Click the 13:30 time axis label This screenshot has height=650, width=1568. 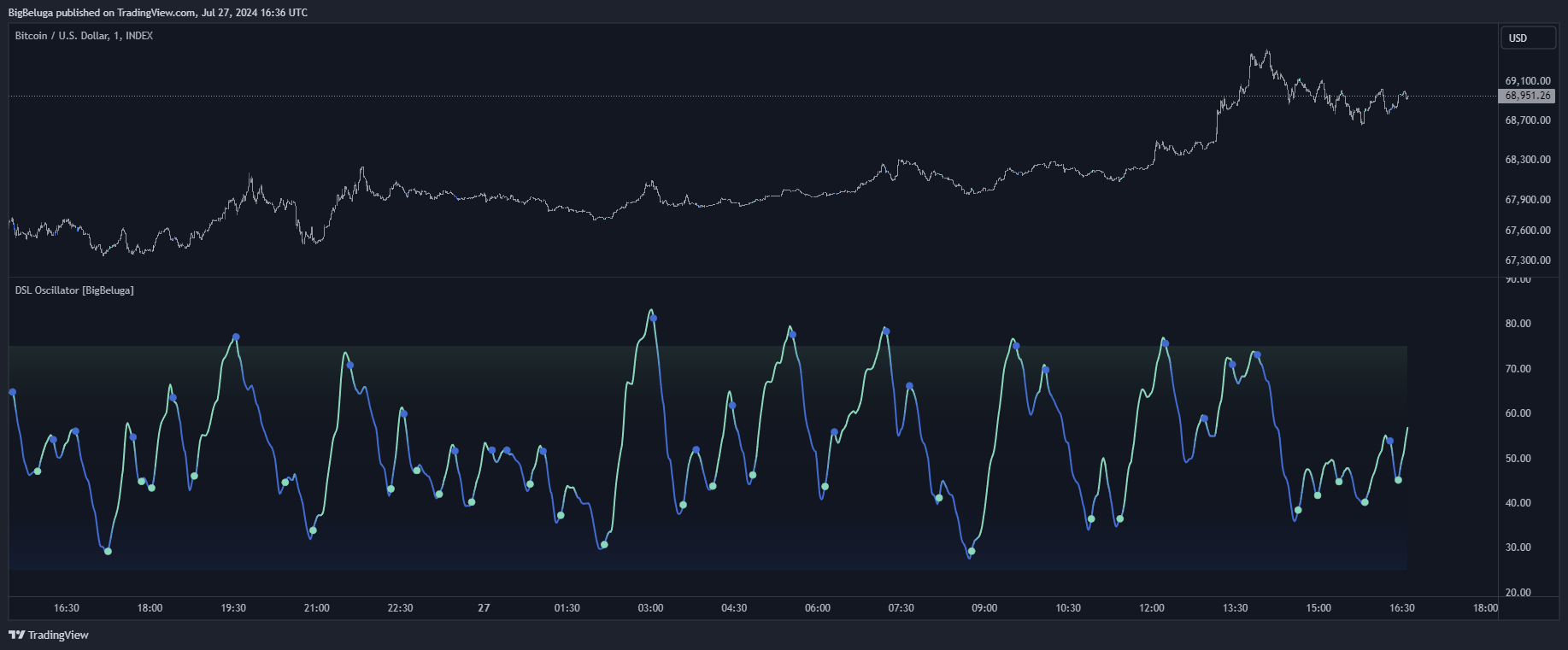click(1236, 608)
